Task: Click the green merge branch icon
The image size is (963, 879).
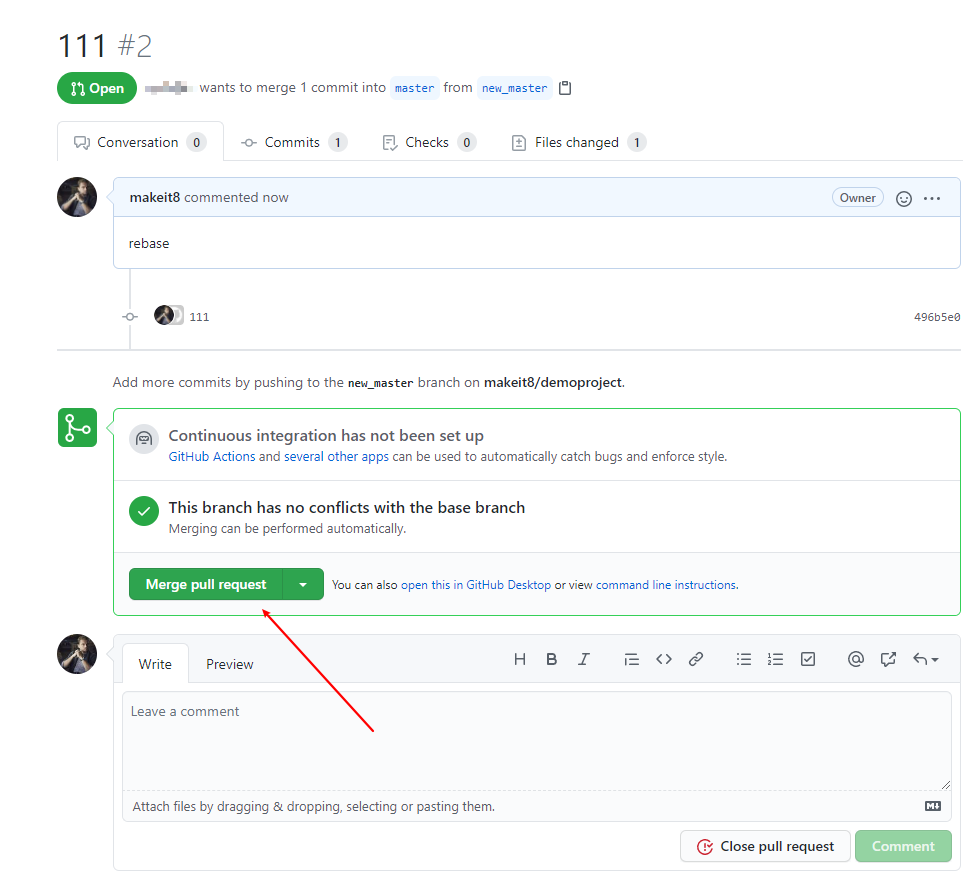Action: (77, 428)
